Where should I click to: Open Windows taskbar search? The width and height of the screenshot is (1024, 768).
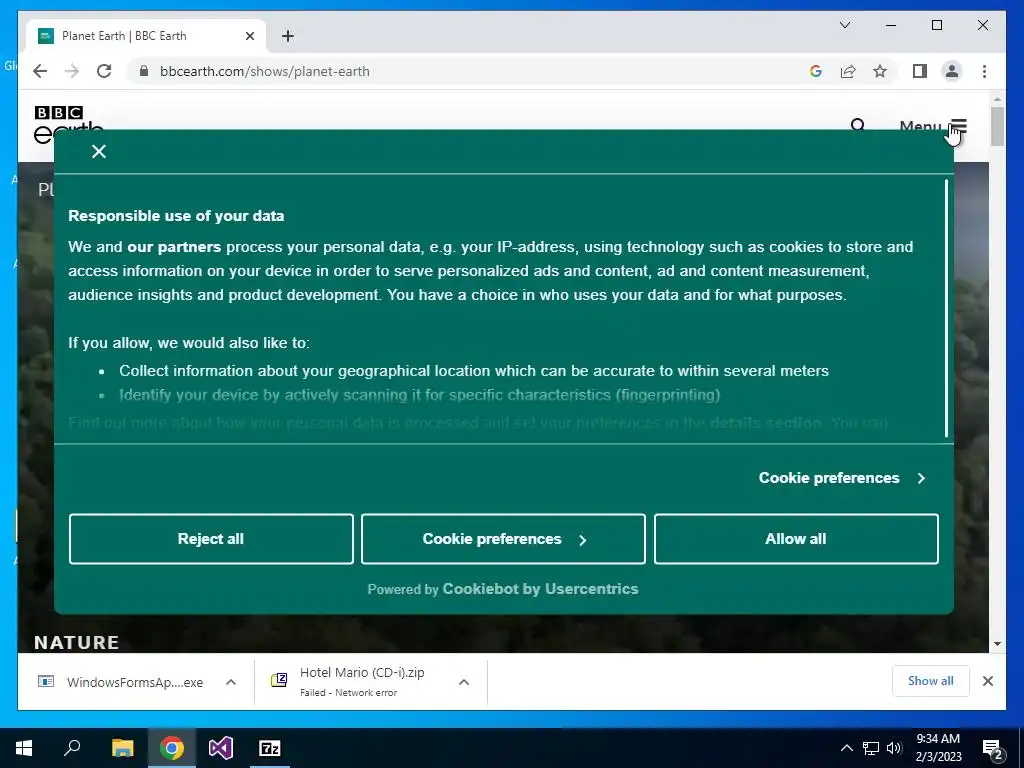(72, 748)
